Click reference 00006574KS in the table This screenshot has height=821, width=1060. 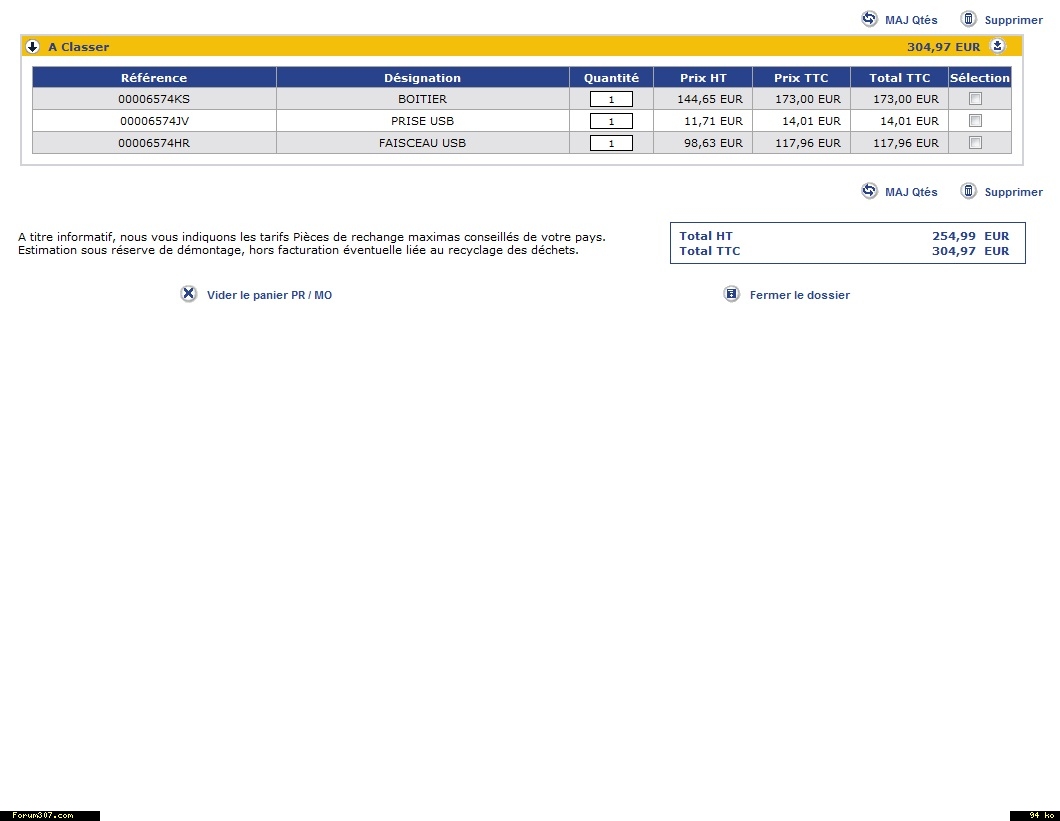pyautogui.click(x=154, y=99)
